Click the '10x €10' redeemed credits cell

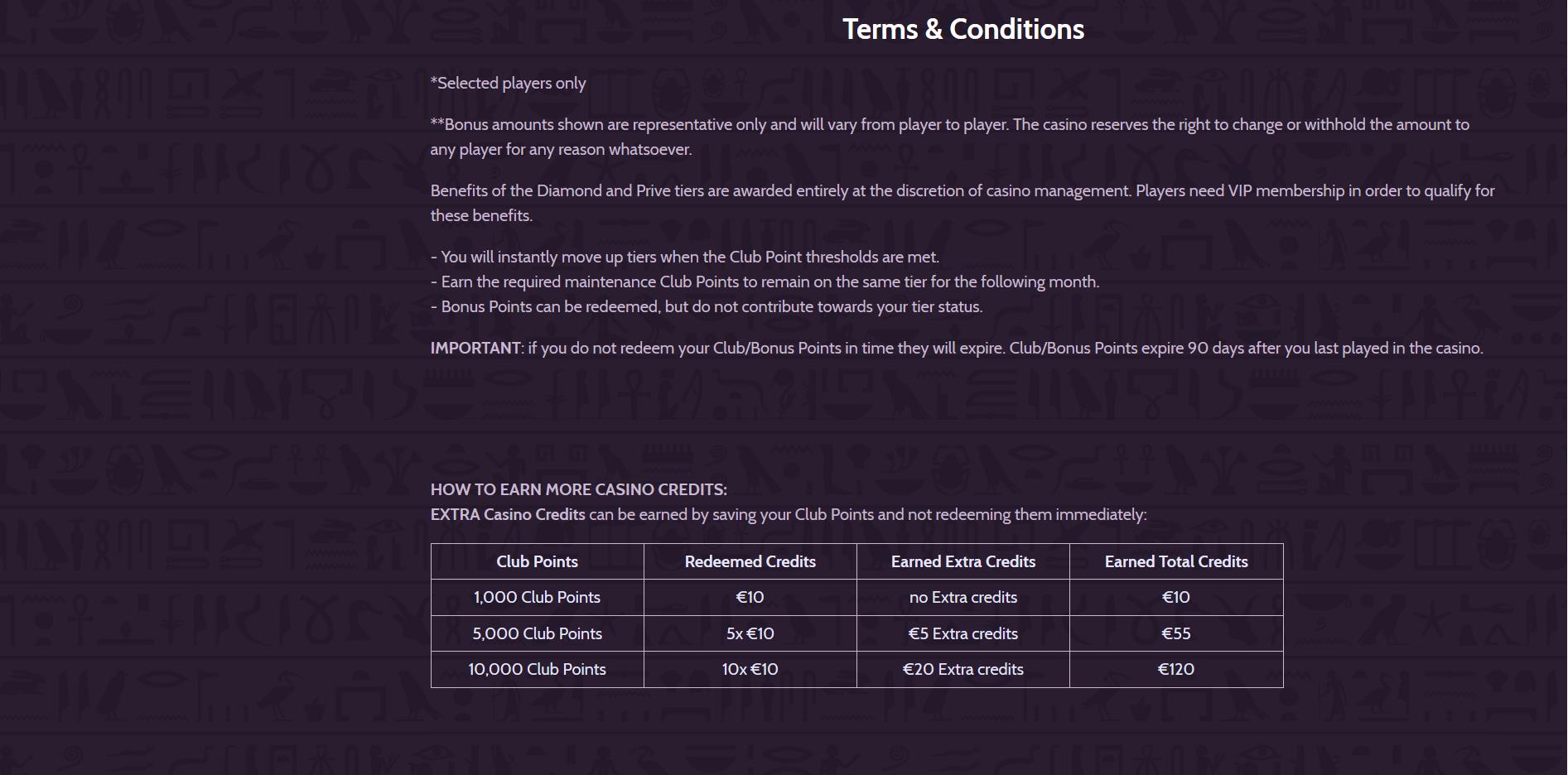click(x=750, y=669)
